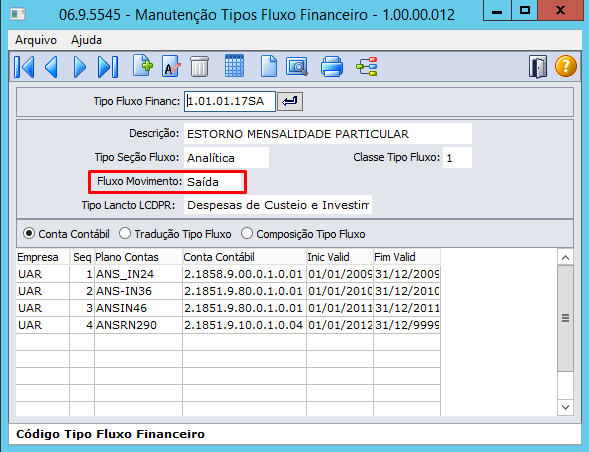Go to the first record

[24, 67]
